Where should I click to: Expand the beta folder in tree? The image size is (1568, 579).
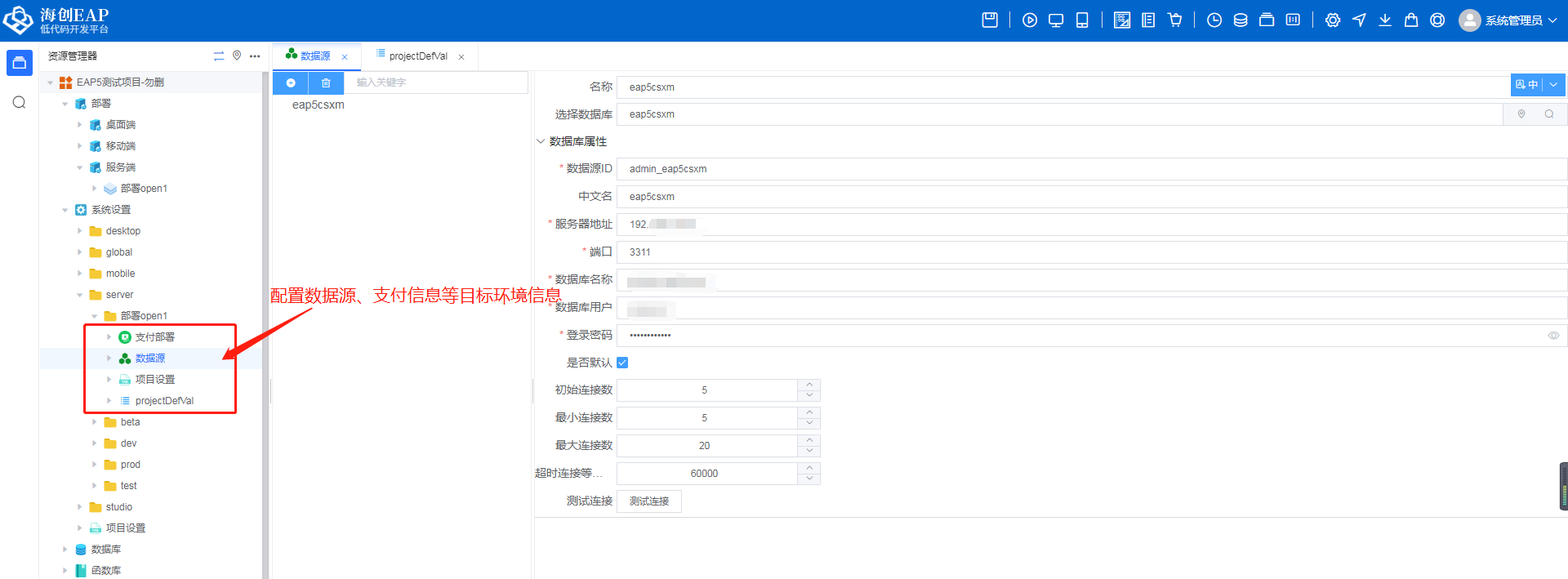[x=95, y=422]
